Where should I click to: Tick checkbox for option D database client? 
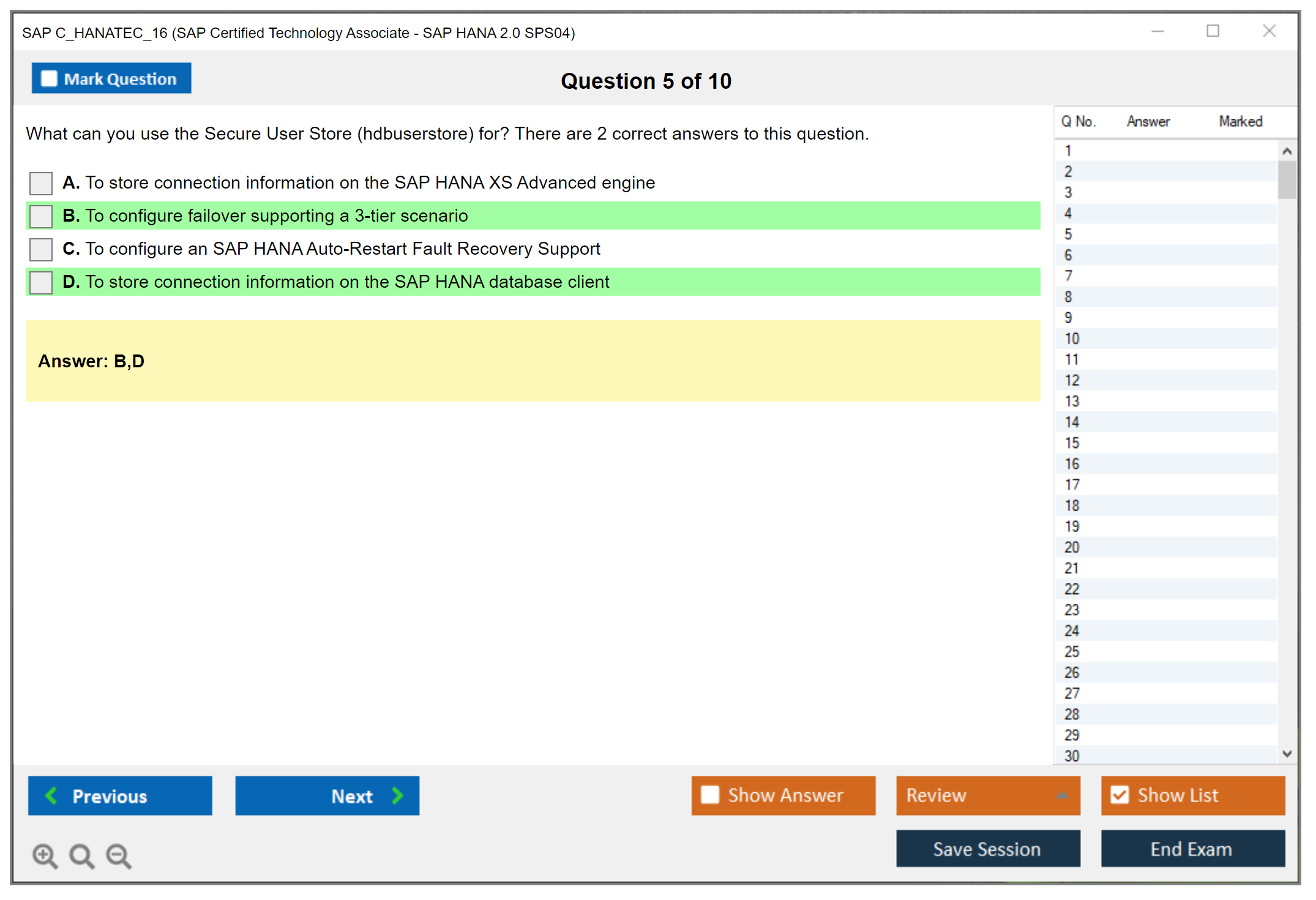pyautogui.click(x=41, y=282)
